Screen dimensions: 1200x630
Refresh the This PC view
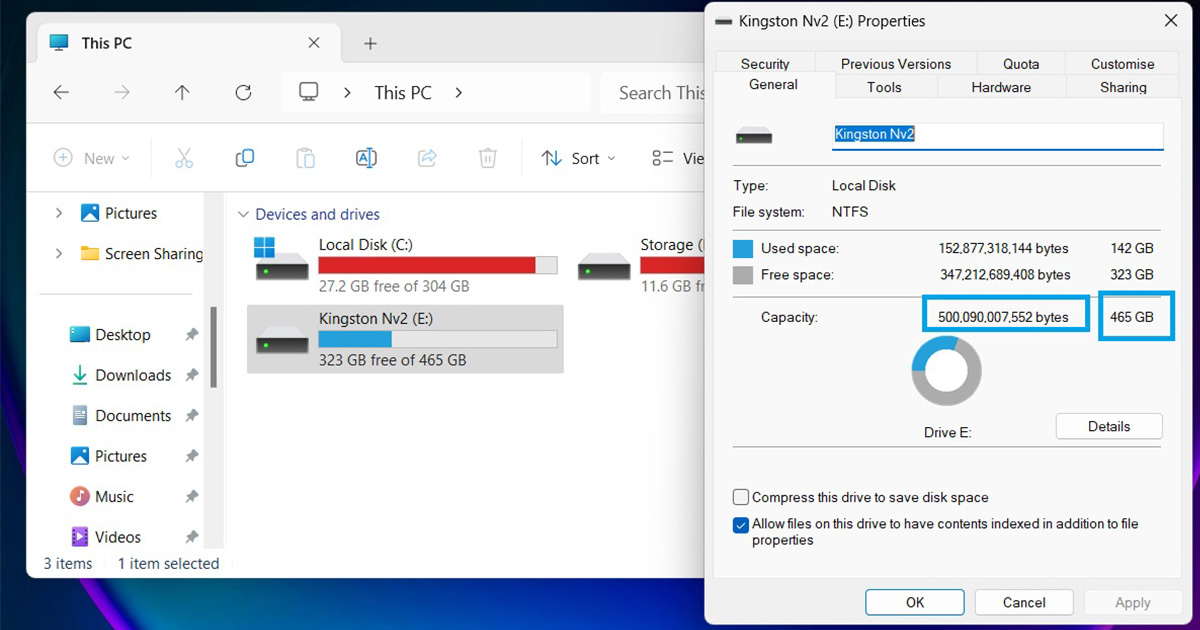pos(243,93)
